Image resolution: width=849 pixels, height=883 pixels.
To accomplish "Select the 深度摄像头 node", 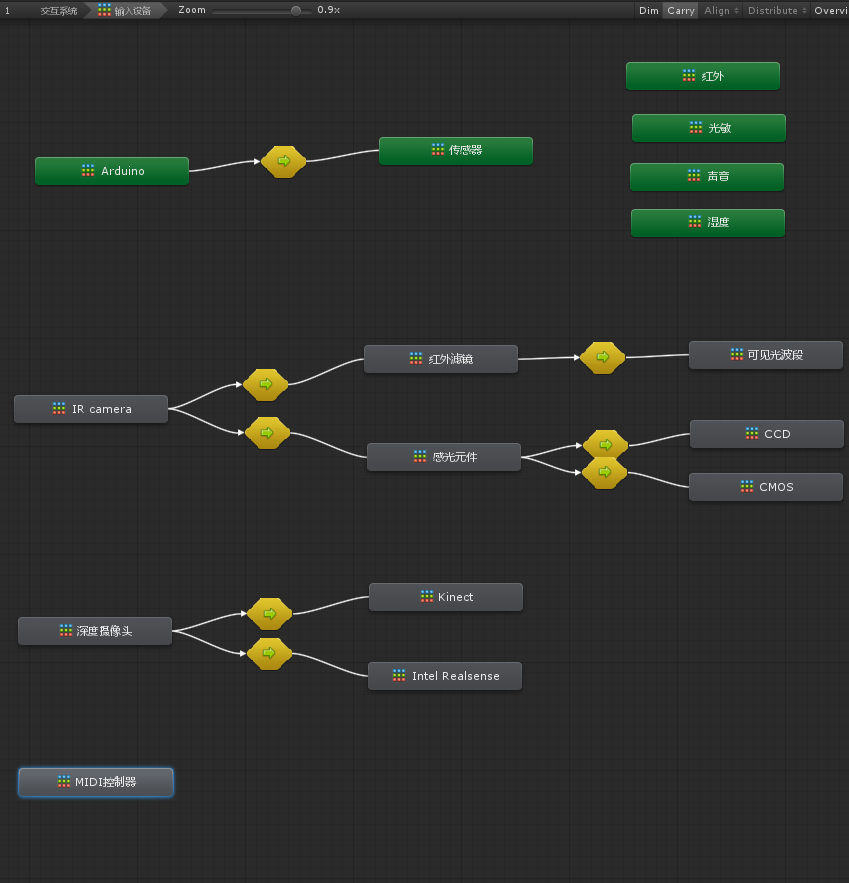I will click(x=95, y=631).
